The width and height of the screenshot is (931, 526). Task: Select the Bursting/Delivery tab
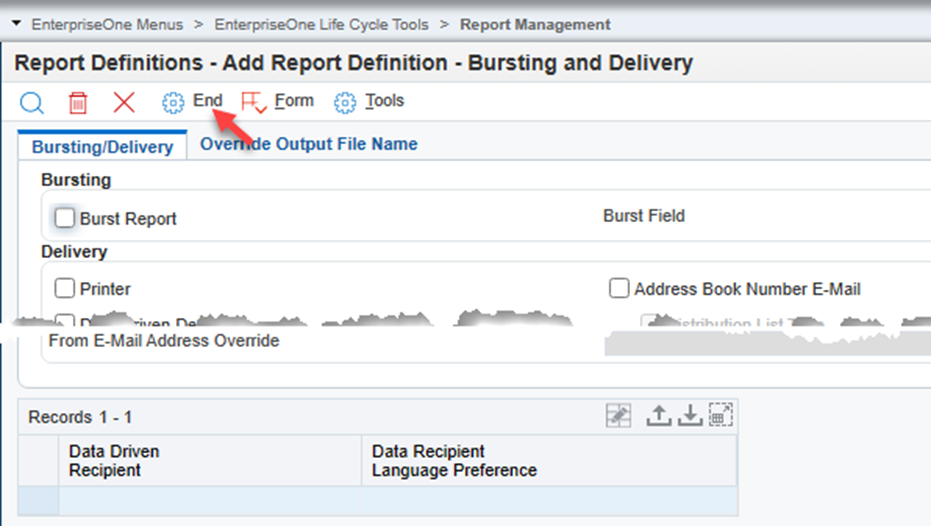coord(103,147)
